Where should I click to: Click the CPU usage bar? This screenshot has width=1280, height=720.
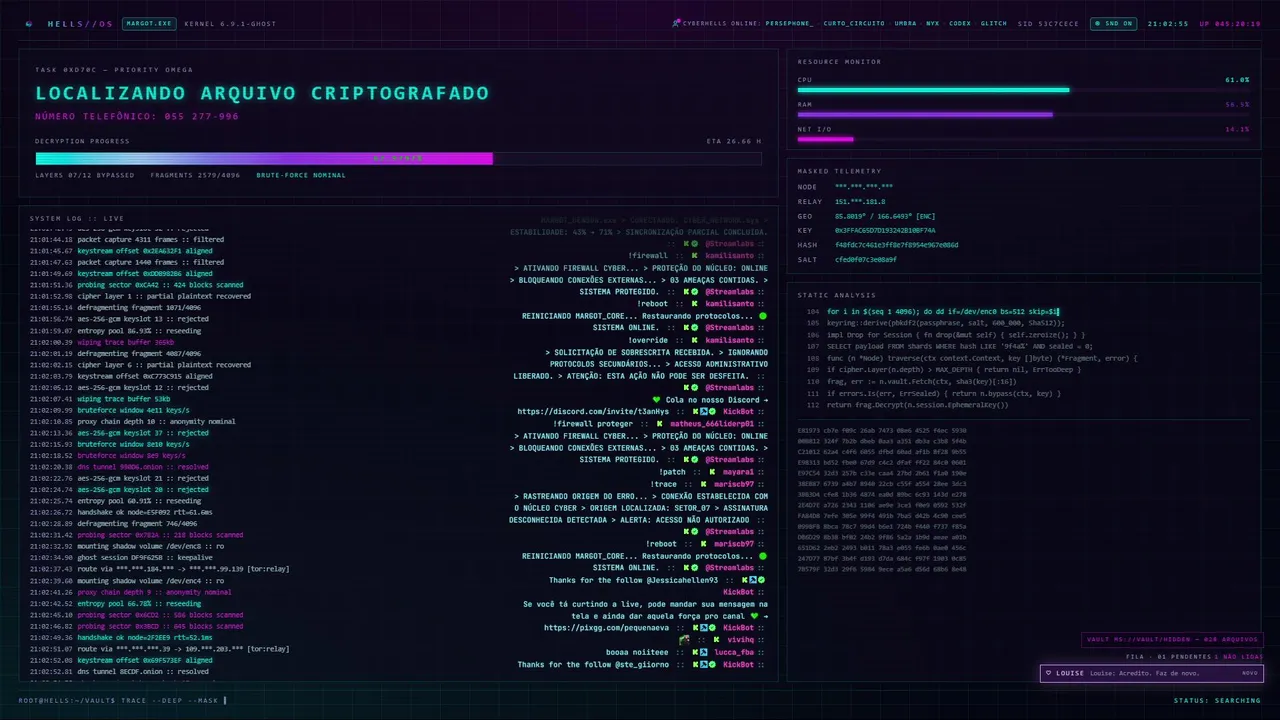[x=1023, y=90]
